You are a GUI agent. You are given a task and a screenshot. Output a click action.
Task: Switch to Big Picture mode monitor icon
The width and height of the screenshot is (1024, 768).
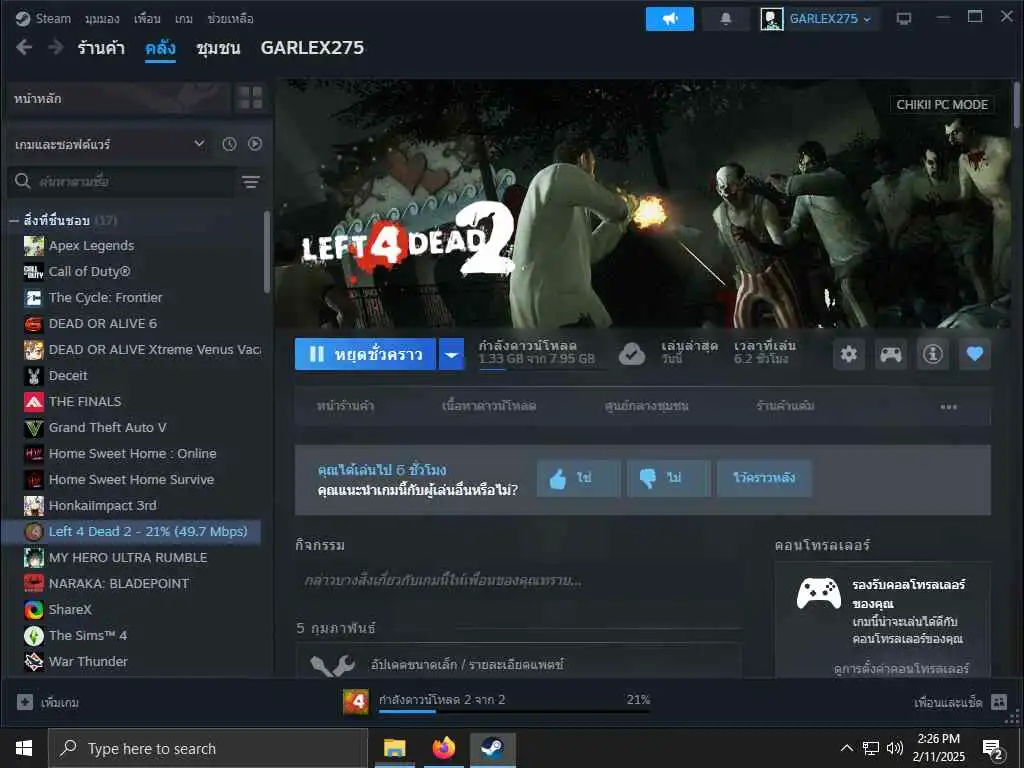904,19
